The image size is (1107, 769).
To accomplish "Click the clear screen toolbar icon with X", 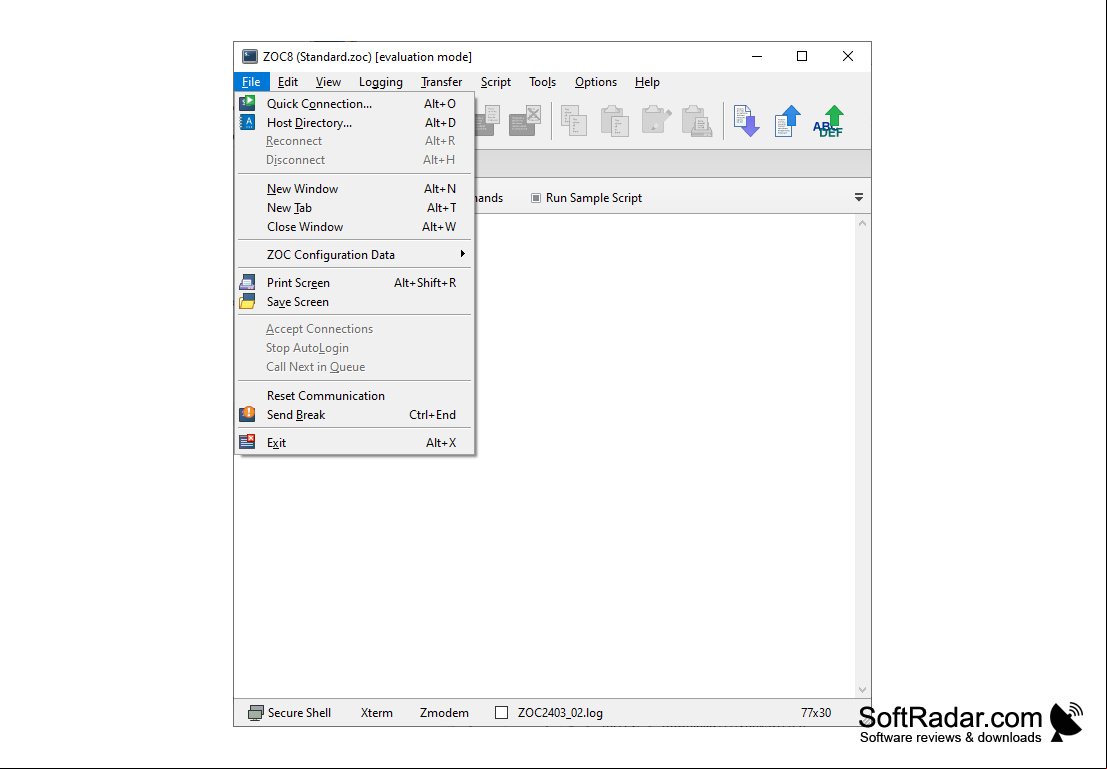I will point(525,121).
